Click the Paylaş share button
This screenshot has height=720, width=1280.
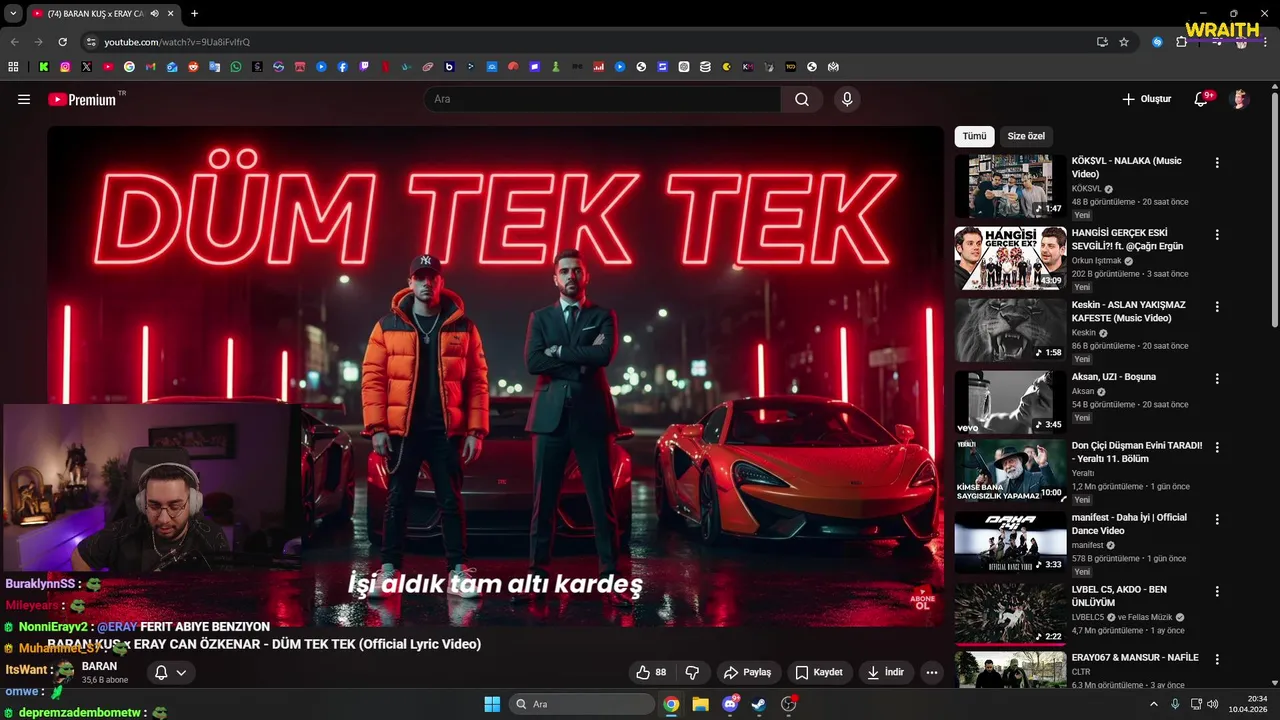pos(748,672)
